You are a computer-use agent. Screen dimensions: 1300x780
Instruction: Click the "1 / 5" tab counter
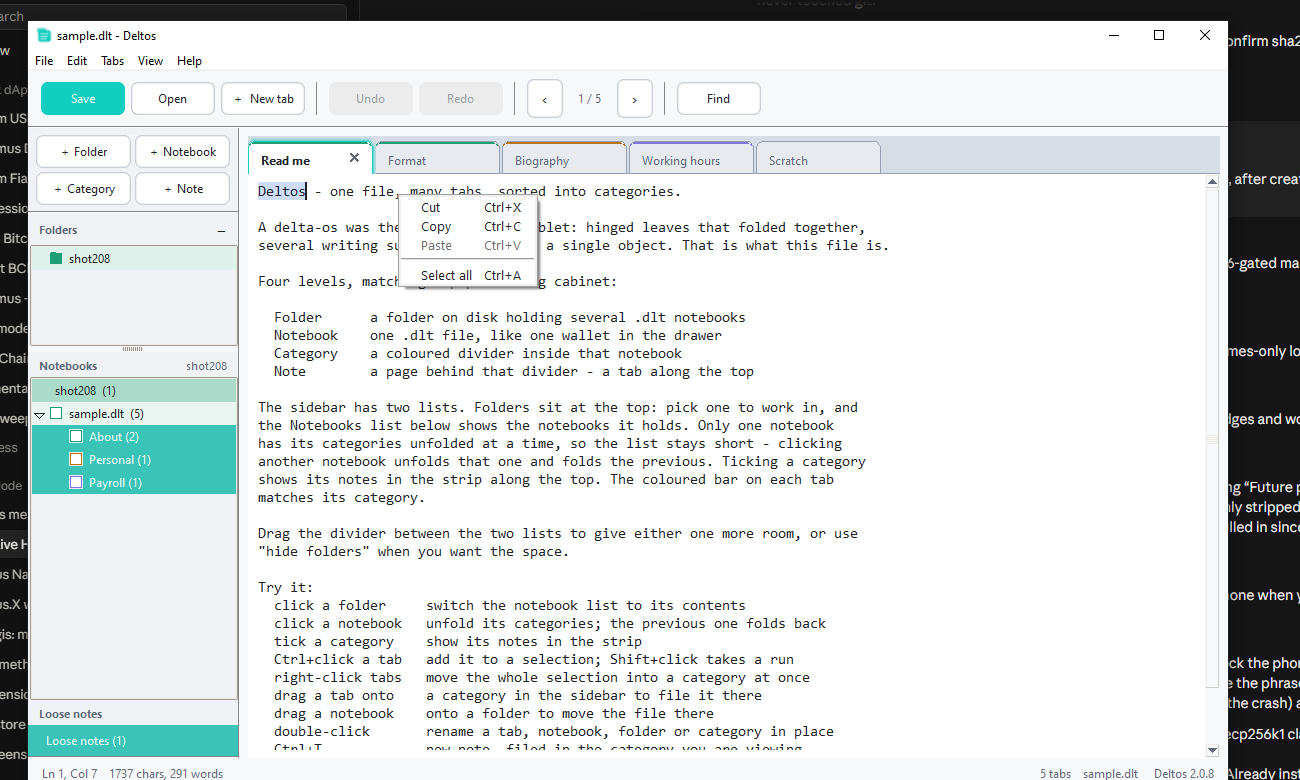click(x=590, y=99)
